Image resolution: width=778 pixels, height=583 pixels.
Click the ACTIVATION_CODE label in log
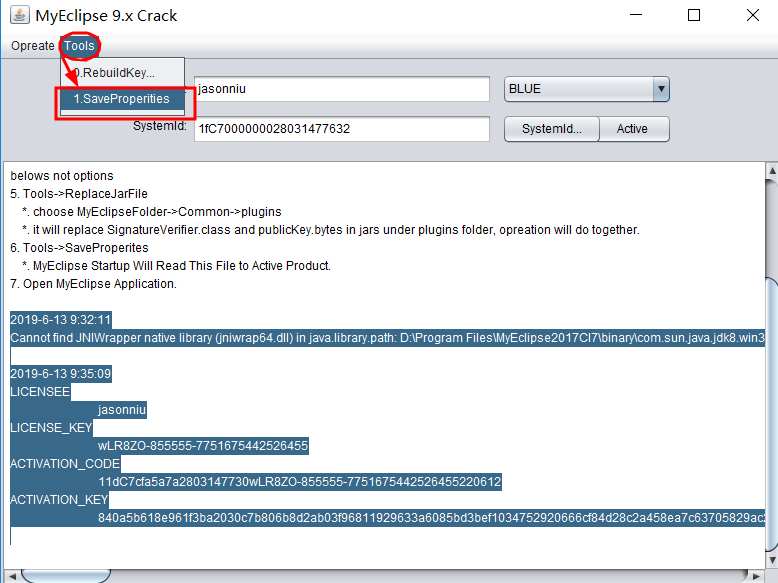coord(65,464)
